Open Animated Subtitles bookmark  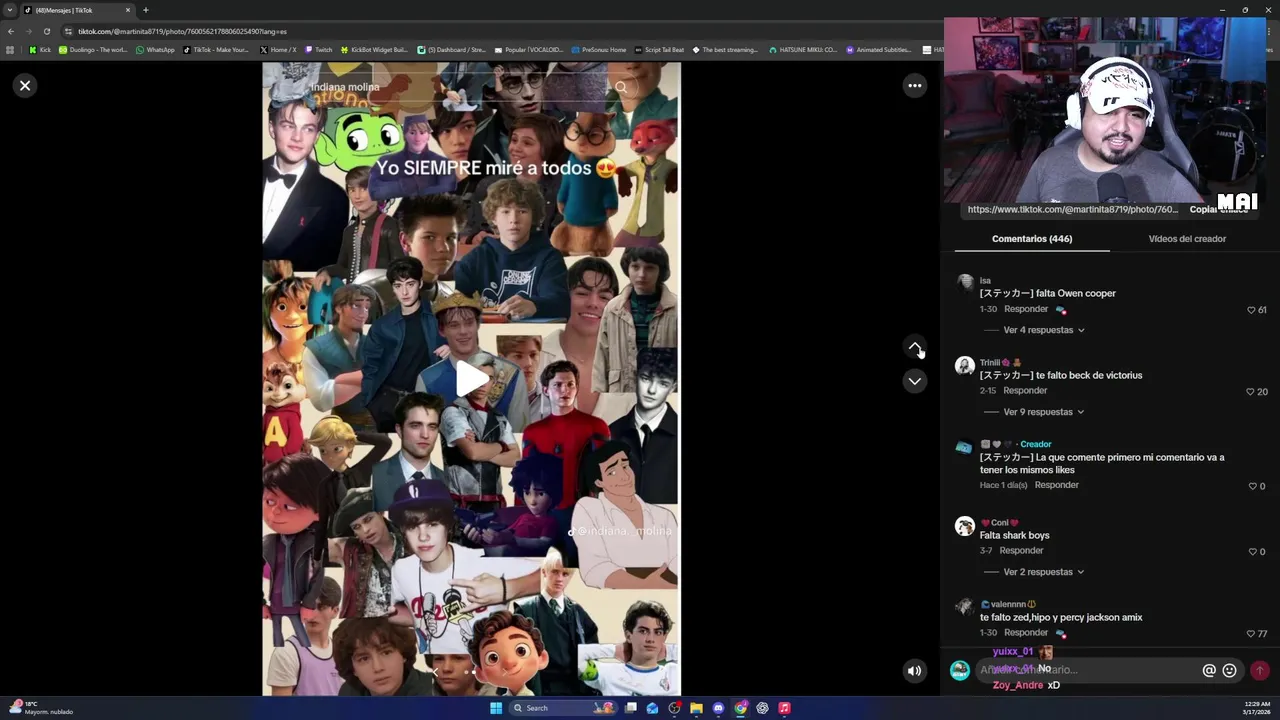(879, 50)
